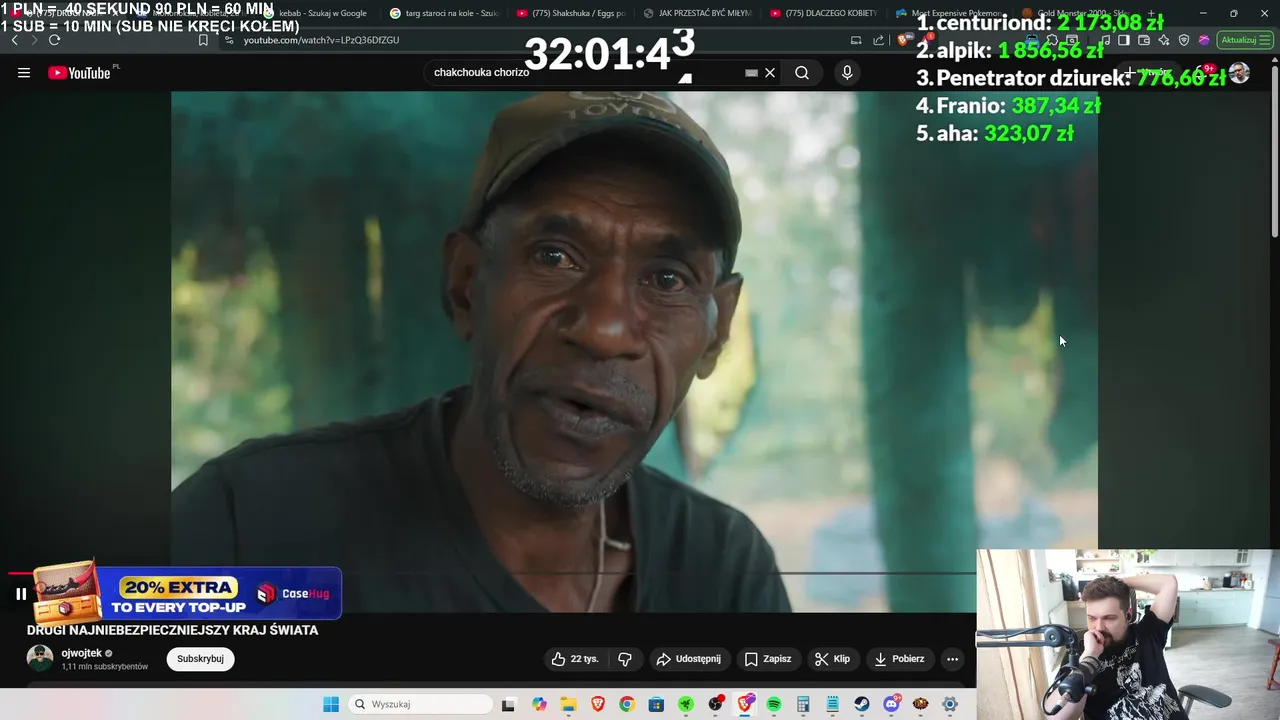Open ojwojtek channel name link
This screenshot has height=720, width=1280.
click(82, 653)
